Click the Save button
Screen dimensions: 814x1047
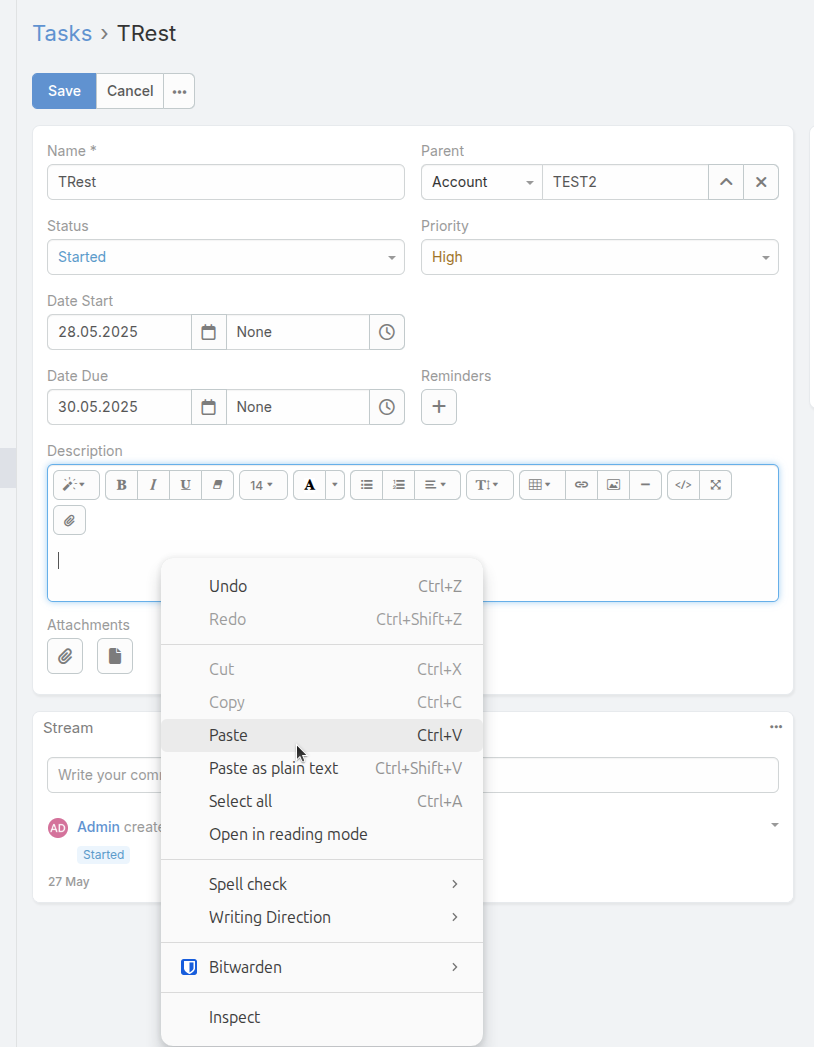coord(64,91)
